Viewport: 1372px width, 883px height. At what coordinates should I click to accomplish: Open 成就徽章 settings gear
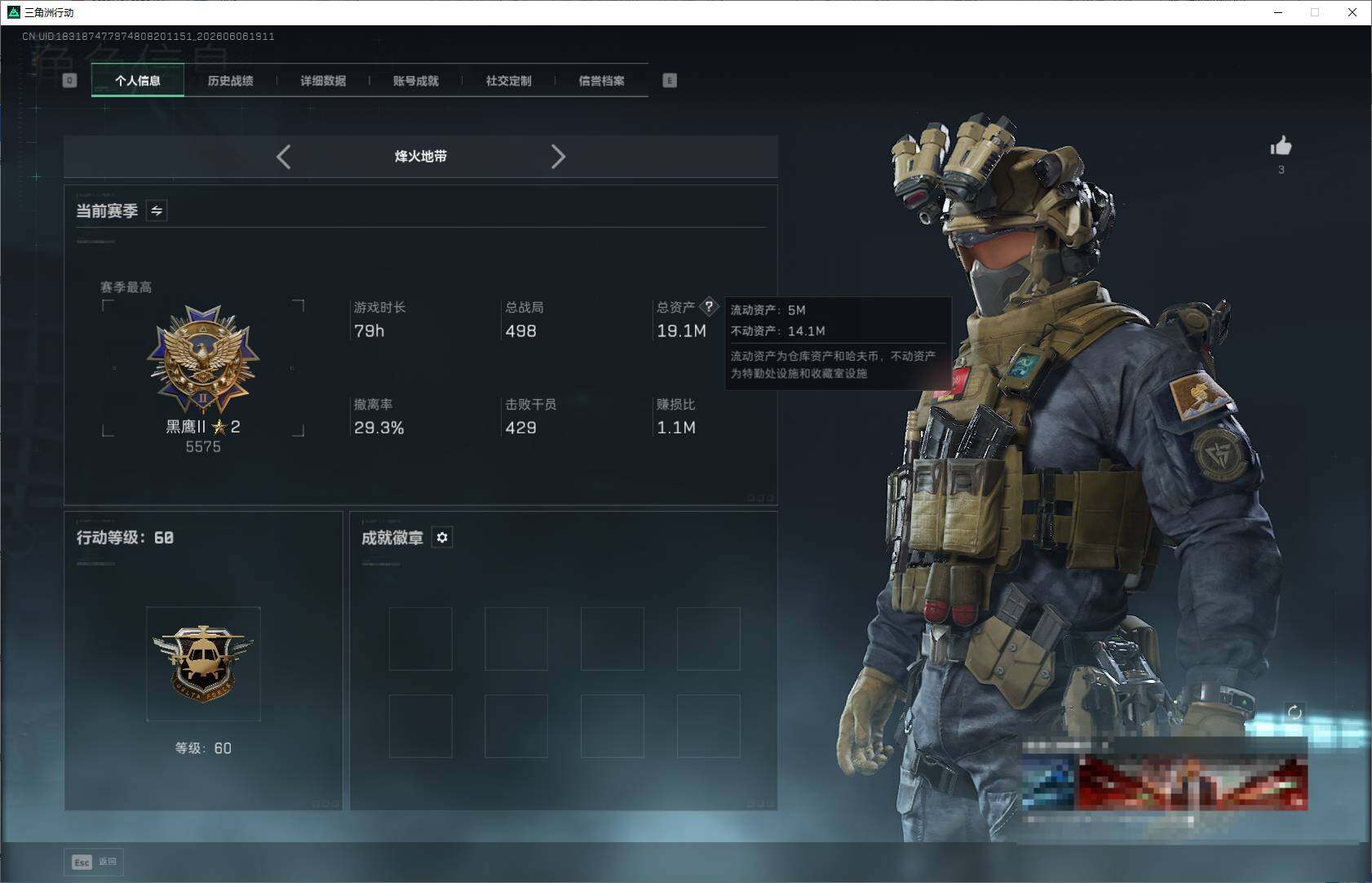click(442, 537)
